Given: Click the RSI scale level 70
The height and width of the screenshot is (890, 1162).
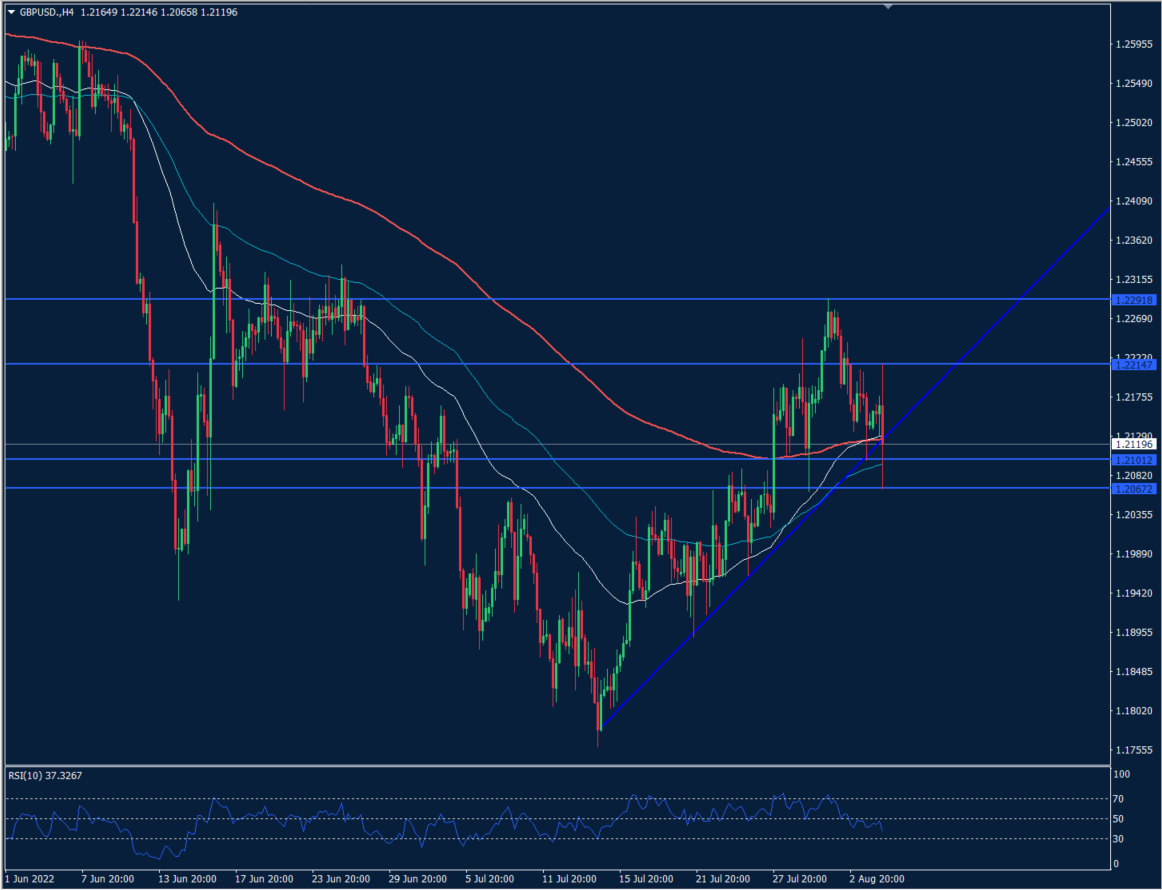Looking at the screenshot, I should 1120,799.
